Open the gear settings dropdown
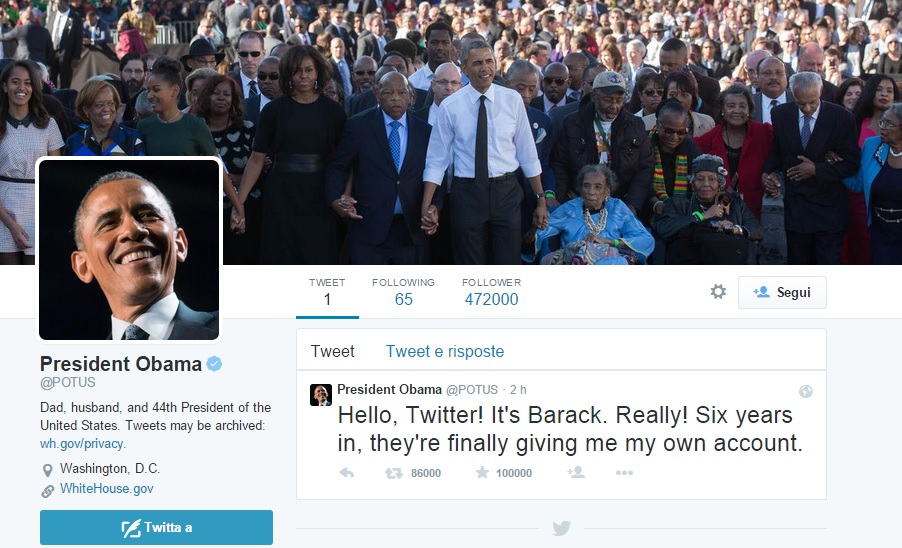 coord(718,292)
